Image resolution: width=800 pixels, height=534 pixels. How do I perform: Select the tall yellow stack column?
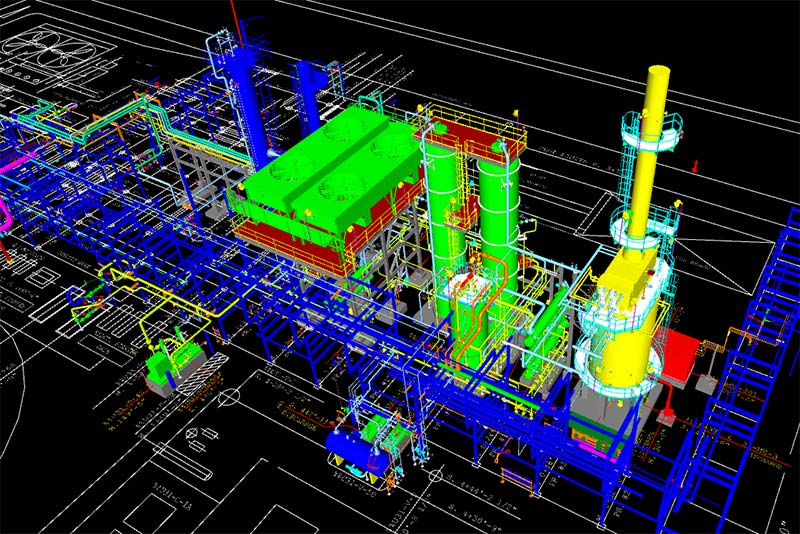pyautogui.click(x=648, y=158)
